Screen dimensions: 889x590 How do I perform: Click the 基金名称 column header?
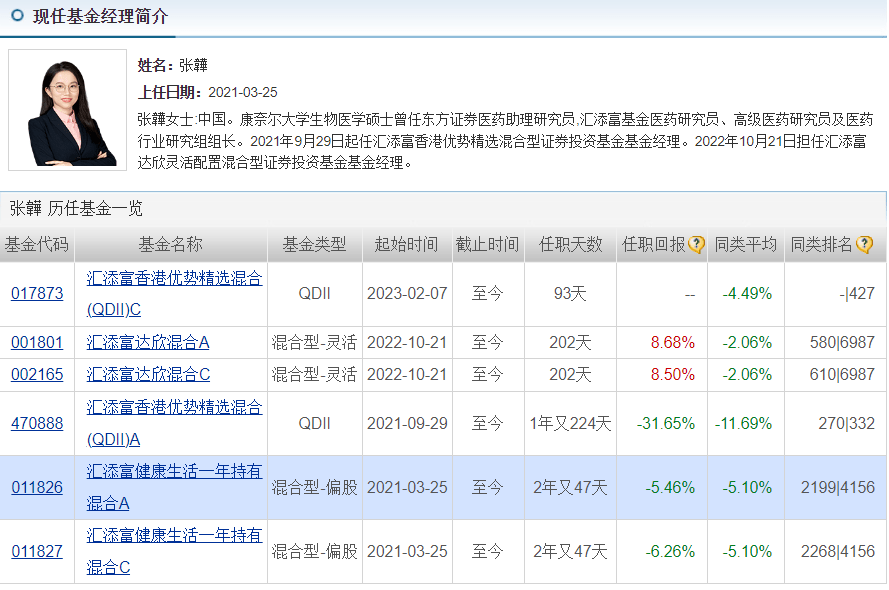(171, 245)
